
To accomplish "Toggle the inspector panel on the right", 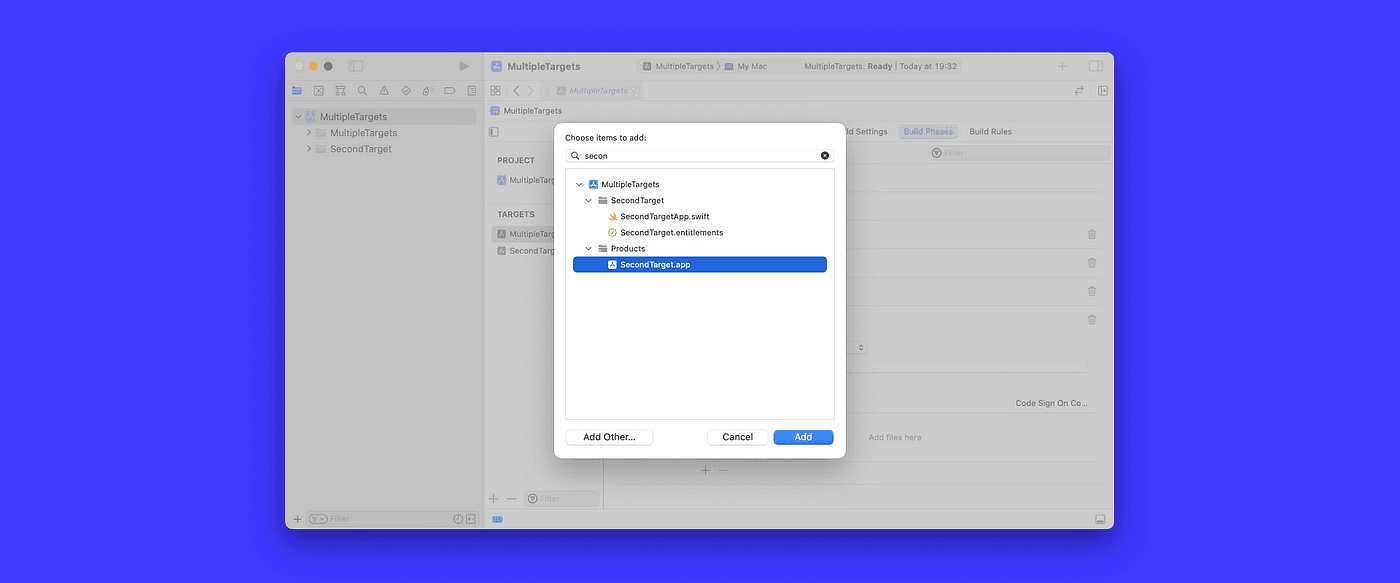I will [x=1096, y=66].
